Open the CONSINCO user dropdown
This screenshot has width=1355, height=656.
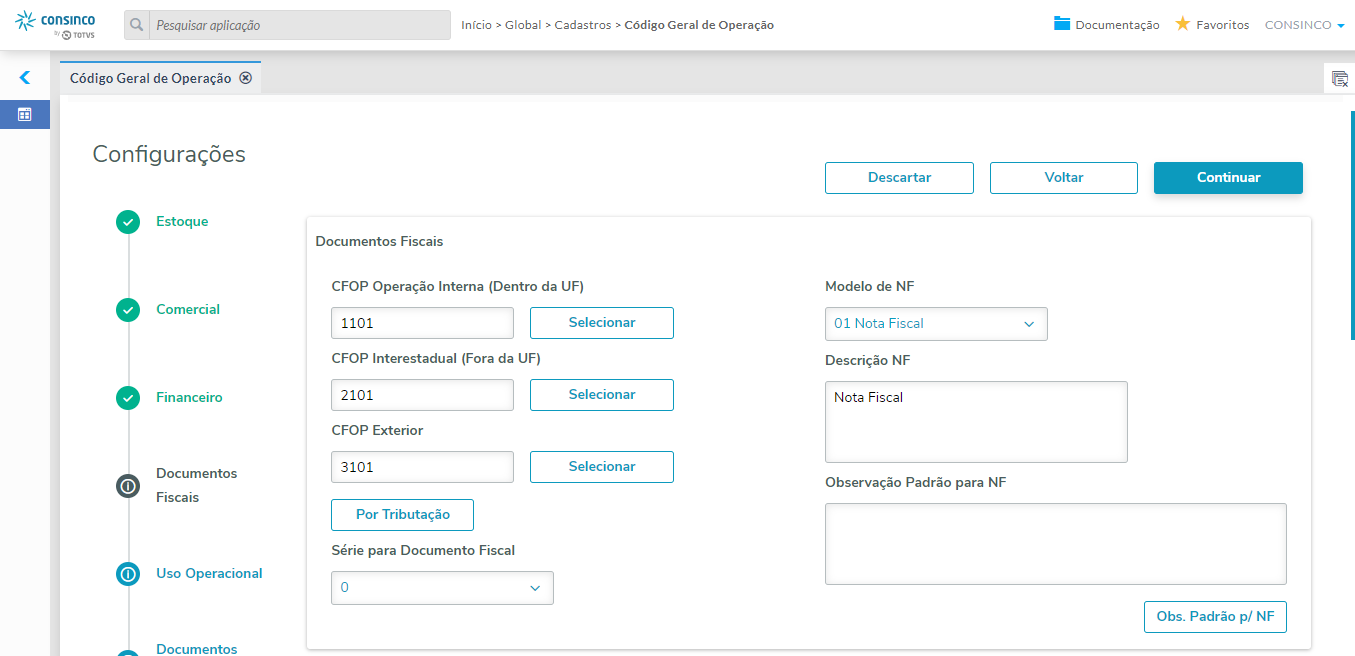[1304, 25]
